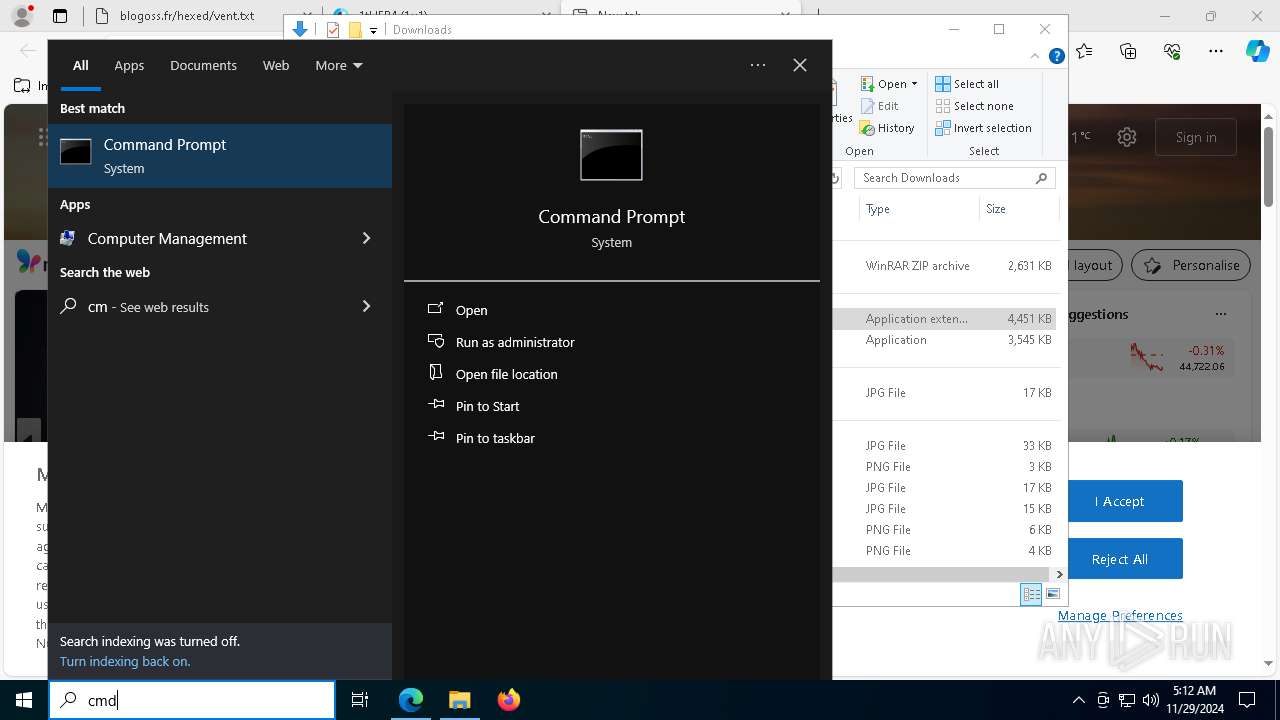Click Invert selection in Explorer ribbon
This screenshot has height=720, width=1280.
983,128
